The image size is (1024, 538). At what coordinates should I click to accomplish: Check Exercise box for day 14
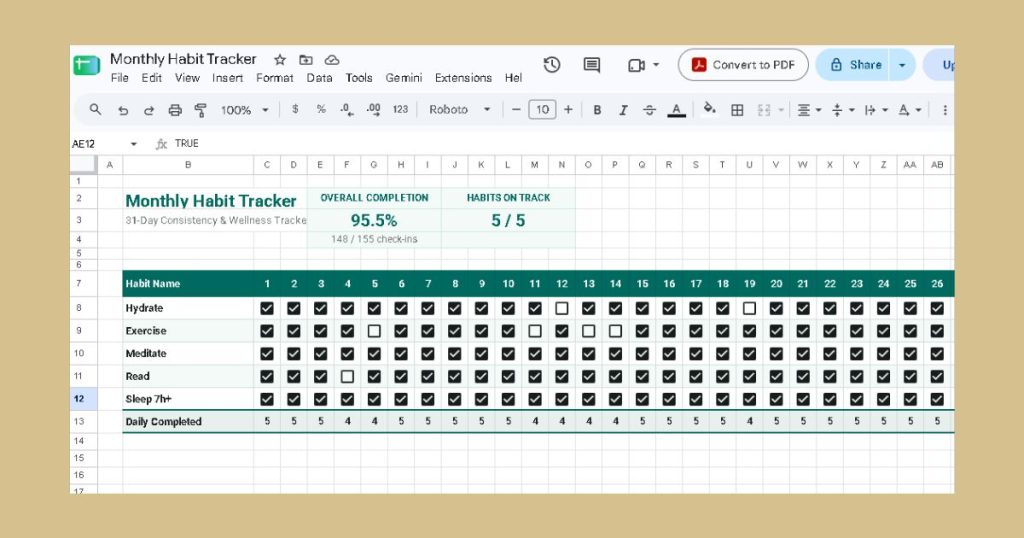[615, 331]
